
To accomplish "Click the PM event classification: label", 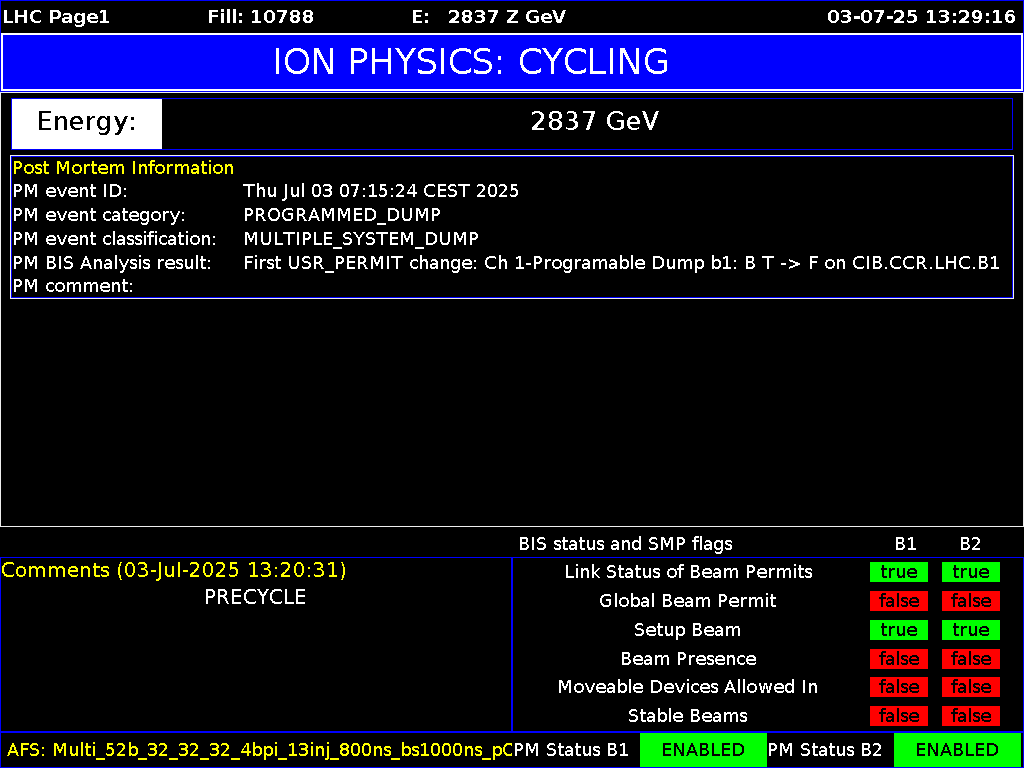I will tap(114, 238).
